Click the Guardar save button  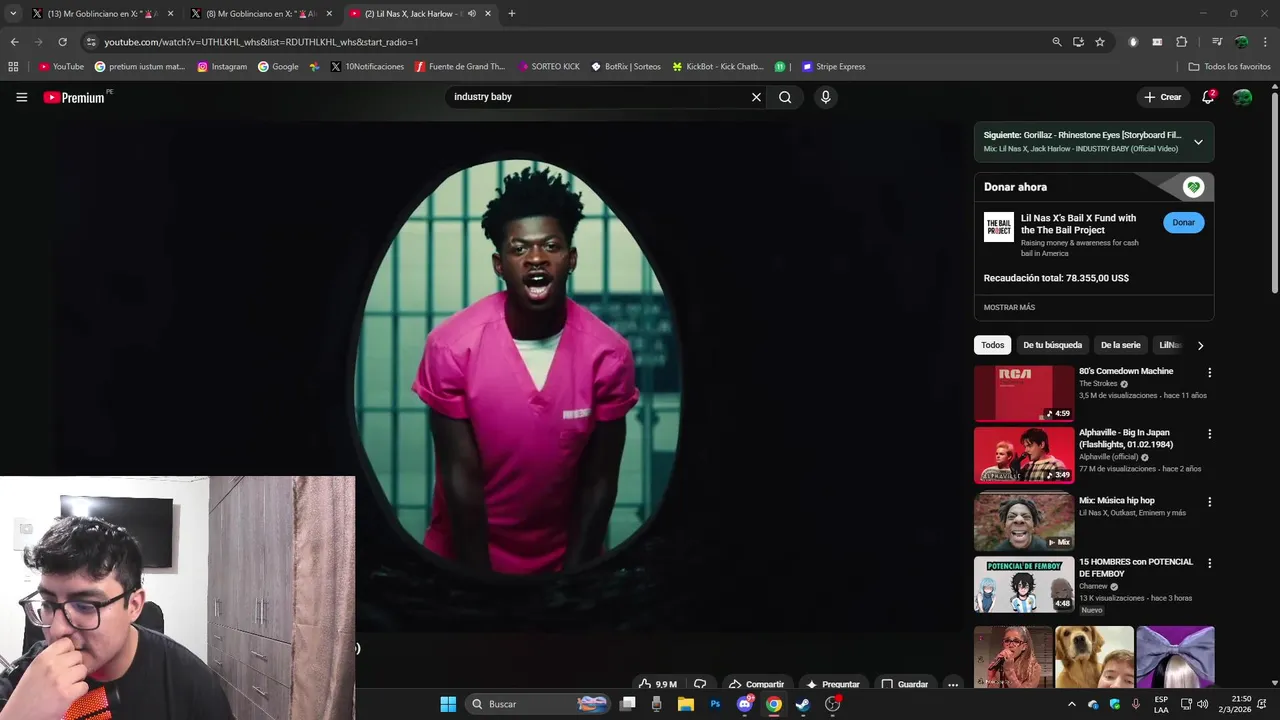point(905,684)
